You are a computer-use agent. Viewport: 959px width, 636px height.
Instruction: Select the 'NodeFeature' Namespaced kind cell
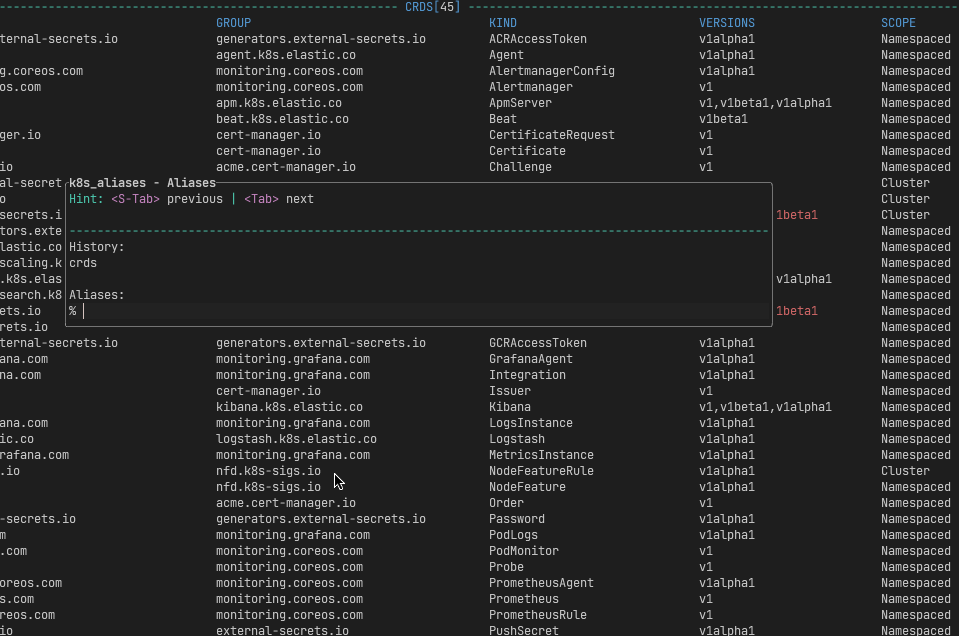(527, 487)
